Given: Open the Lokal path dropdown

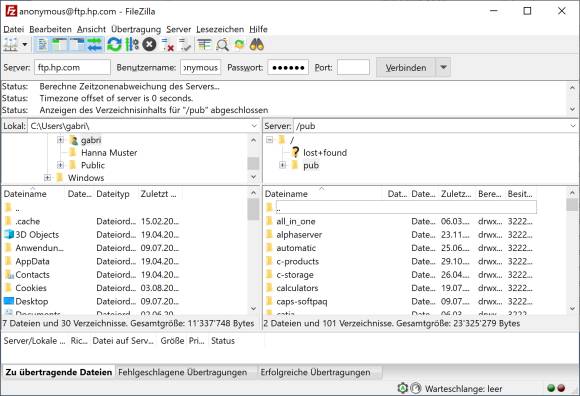Looking at the screenshot, I should point(254,126).
